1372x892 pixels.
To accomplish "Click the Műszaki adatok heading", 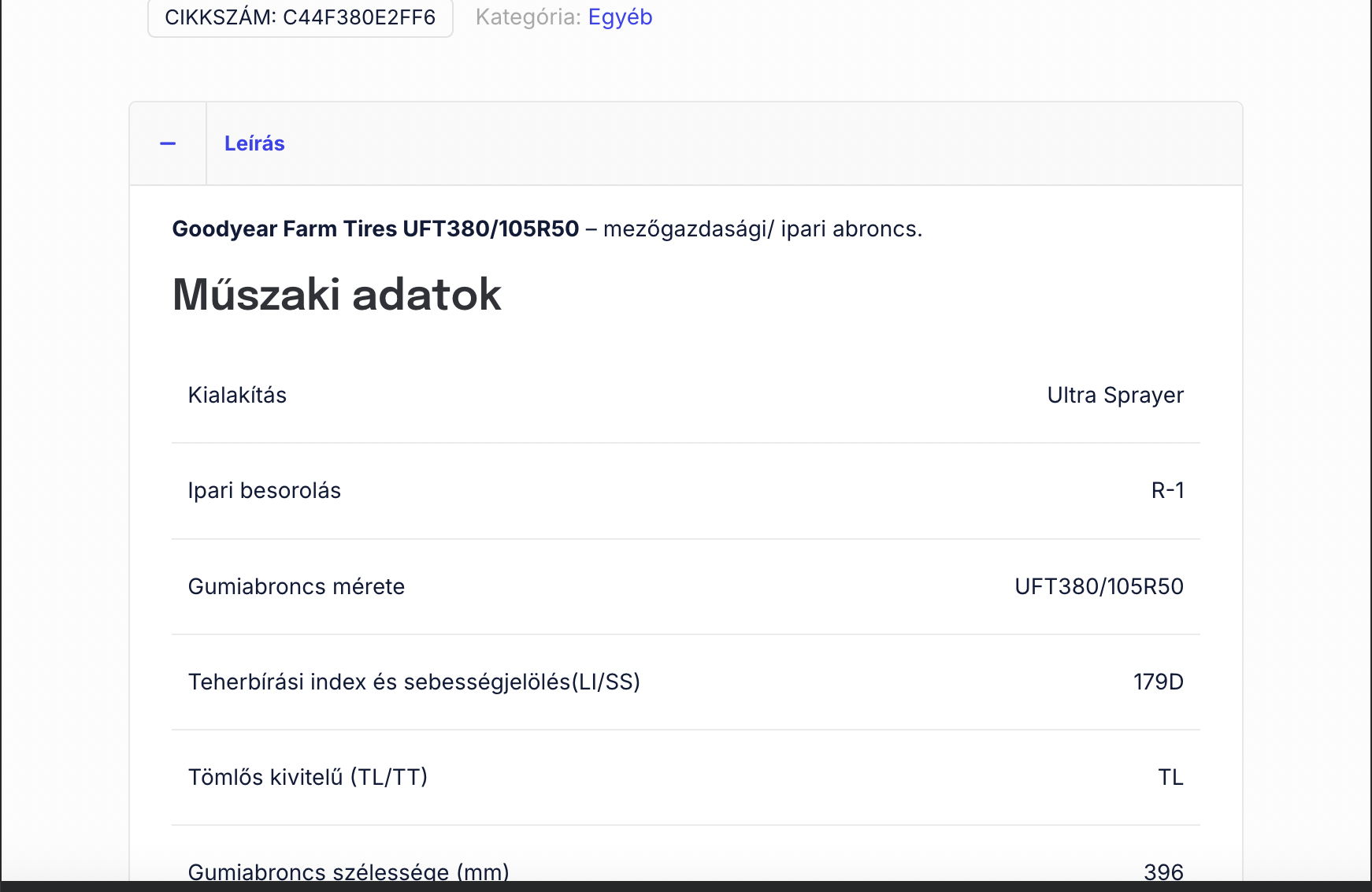I will click(x=337, y=294).
